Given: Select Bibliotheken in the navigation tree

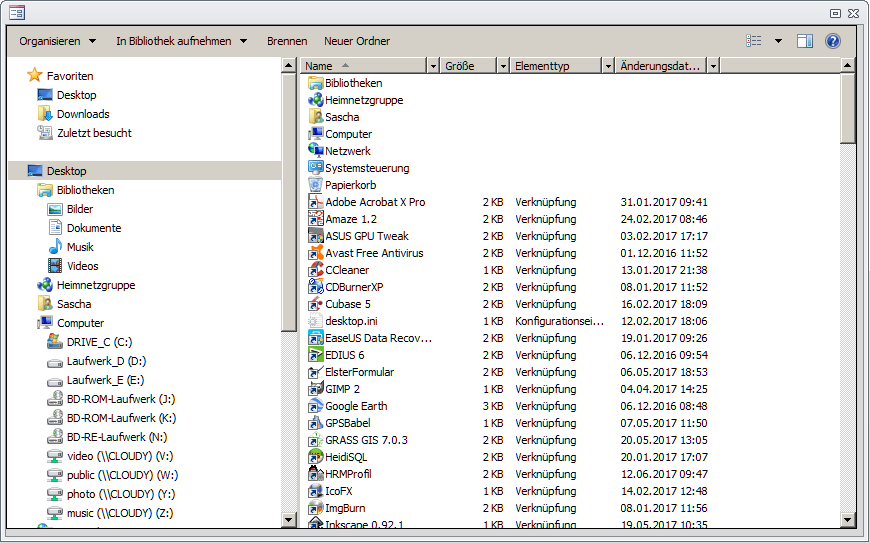Looking at the screenshot, I should pyautogui.click(x=85, y=190).
